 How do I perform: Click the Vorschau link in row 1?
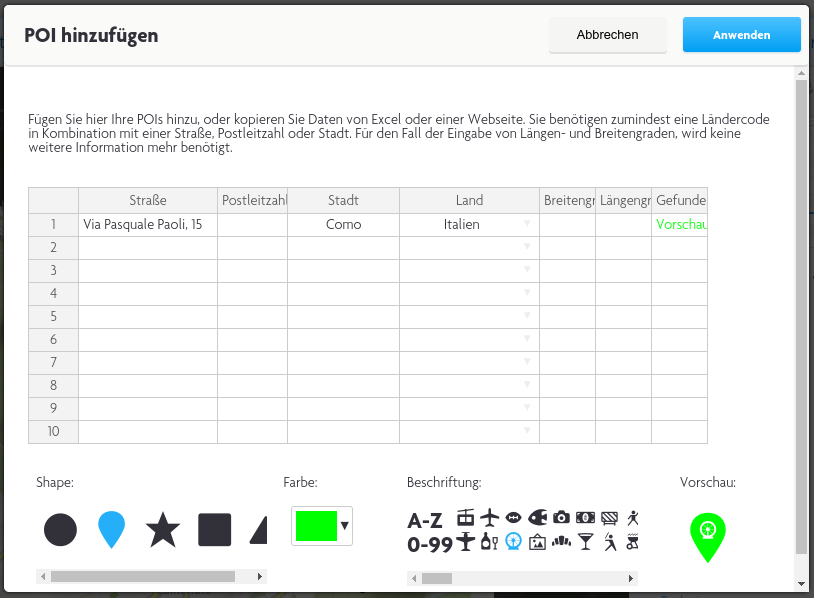(x=680, y=225)
